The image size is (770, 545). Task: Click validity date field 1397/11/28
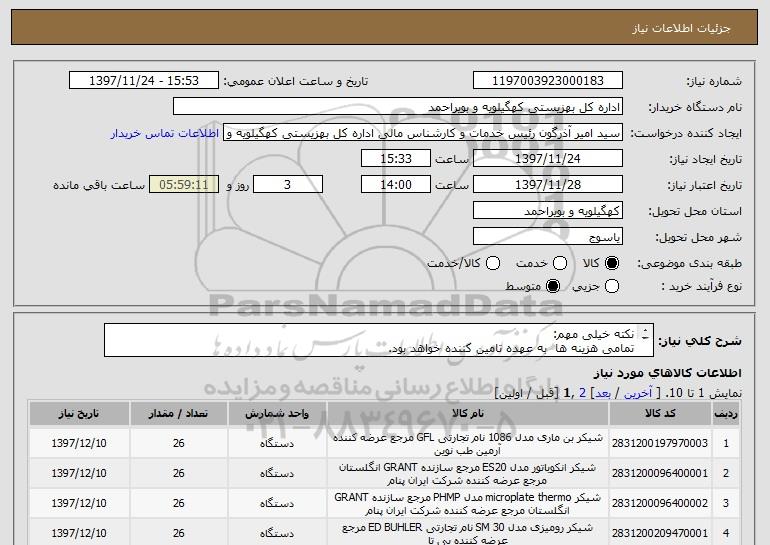point(548,185)
